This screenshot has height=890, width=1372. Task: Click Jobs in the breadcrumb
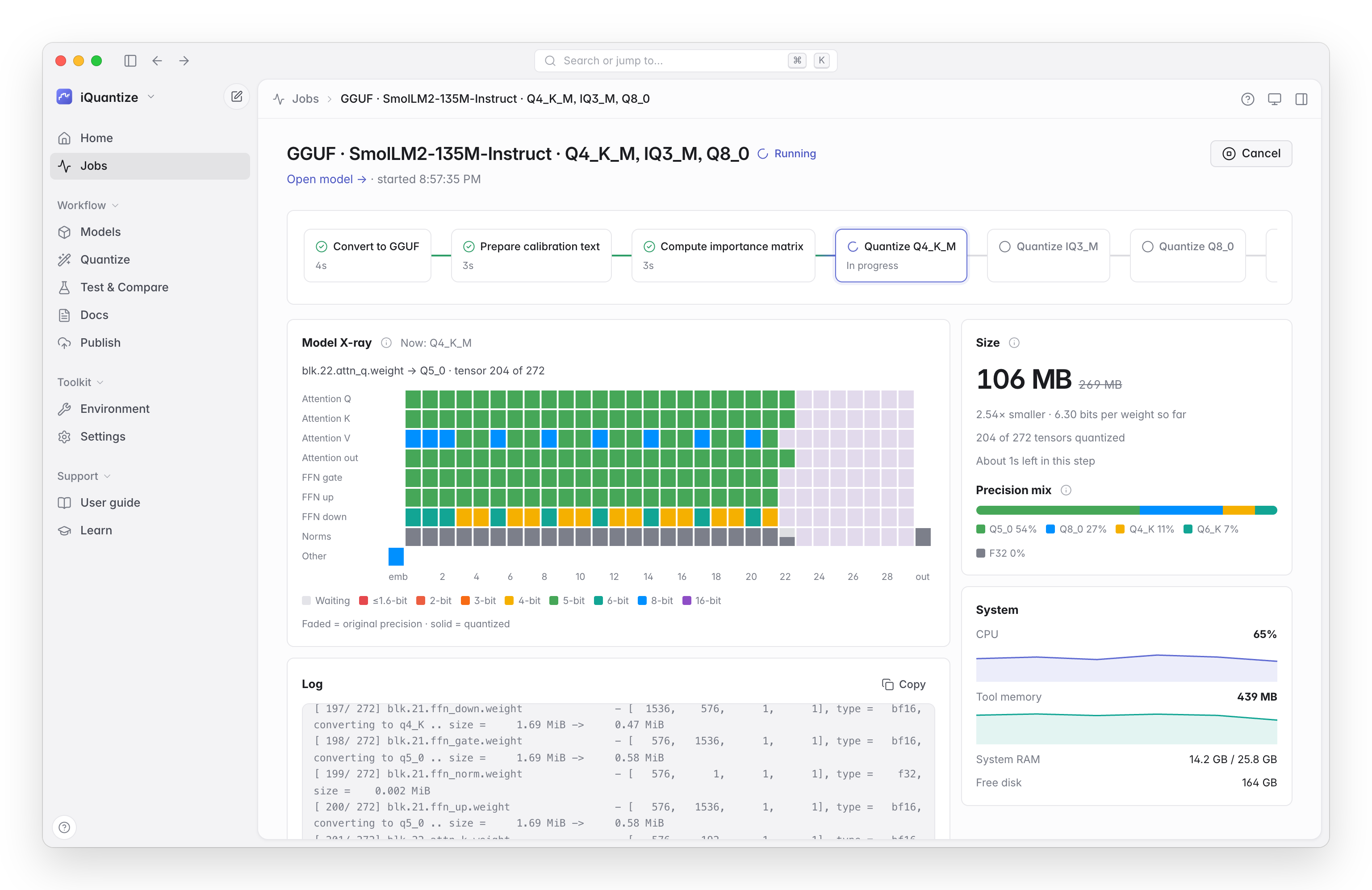[305, 99]
